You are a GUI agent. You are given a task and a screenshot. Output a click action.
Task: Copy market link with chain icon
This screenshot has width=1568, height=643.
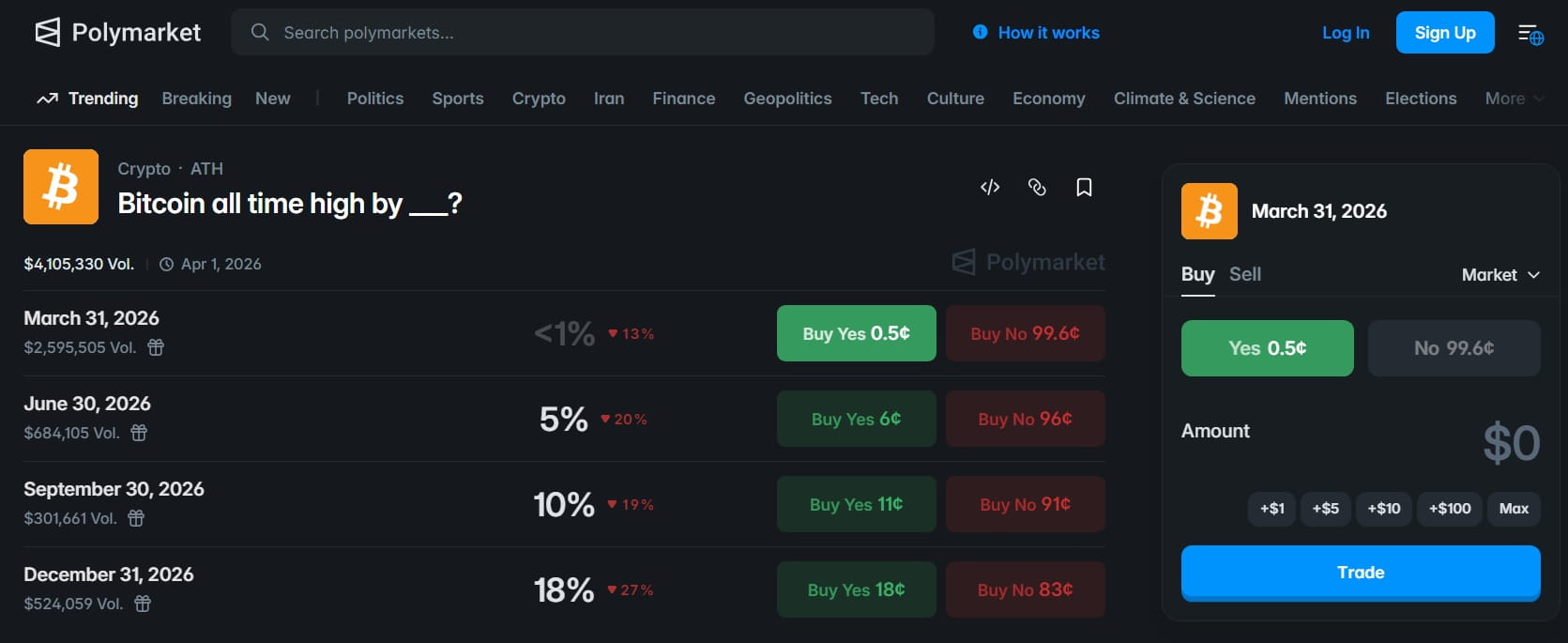coord(1037,188)
